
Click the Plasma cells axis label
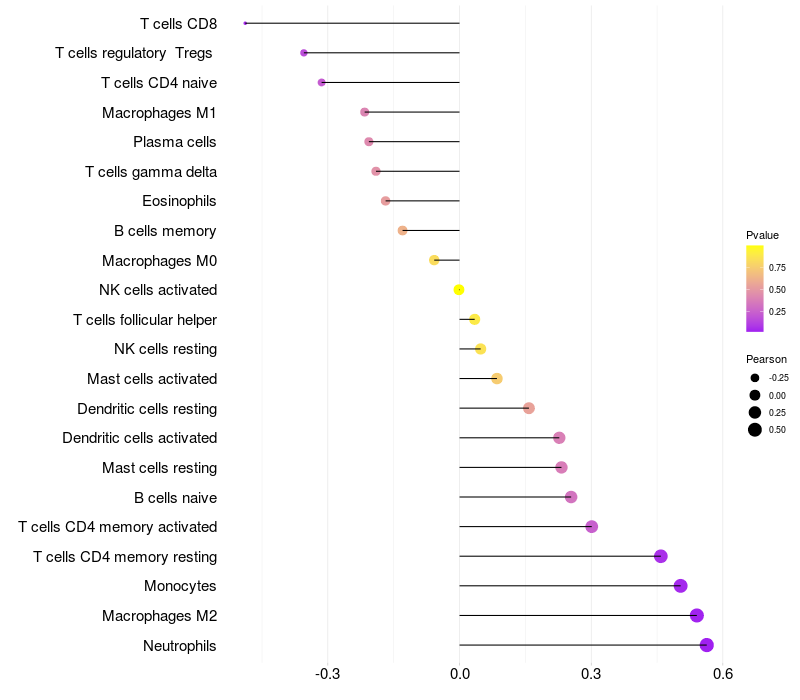tap(175, 142)
